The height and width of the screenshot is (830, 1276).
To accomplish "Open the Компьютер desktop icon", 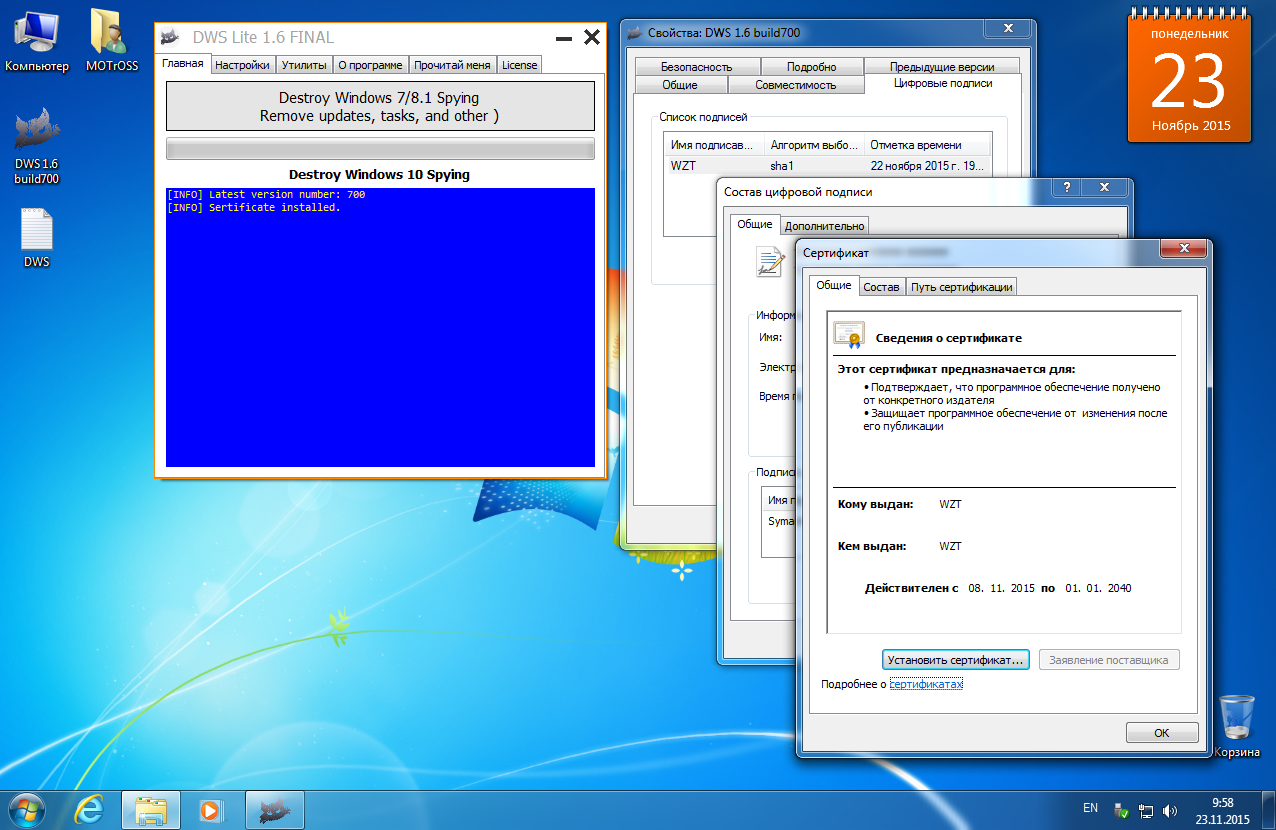I will click(x=37, y=41).
